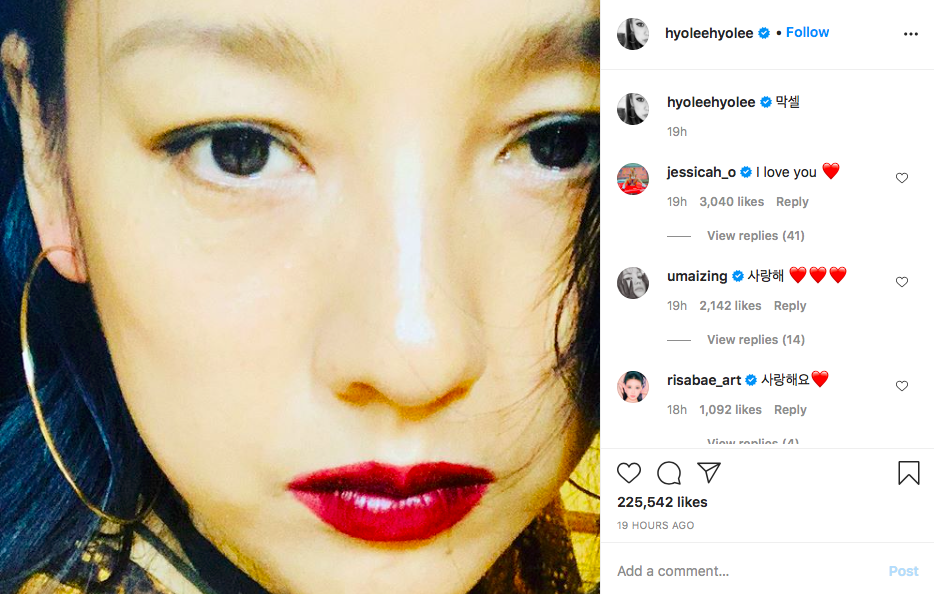Follow the hyoleehyolee account
This screenshot has width=934, height=594.
[x=807, y=32]
